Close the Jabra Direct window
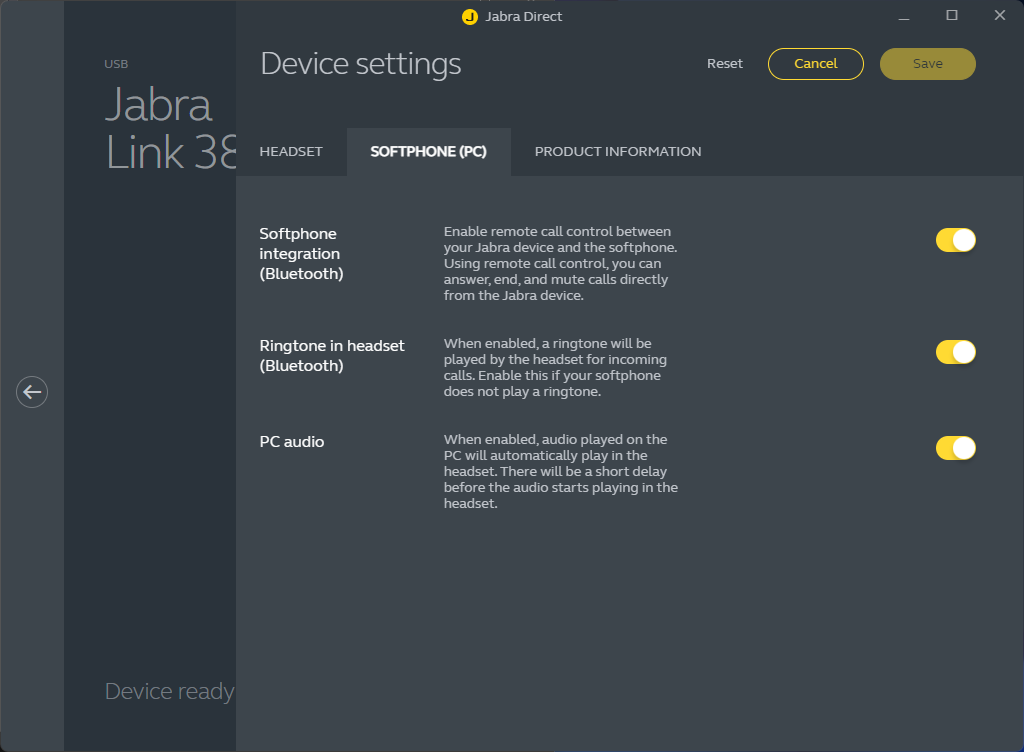Viewport: 1024px width, 752px height. pos(1000,16)
